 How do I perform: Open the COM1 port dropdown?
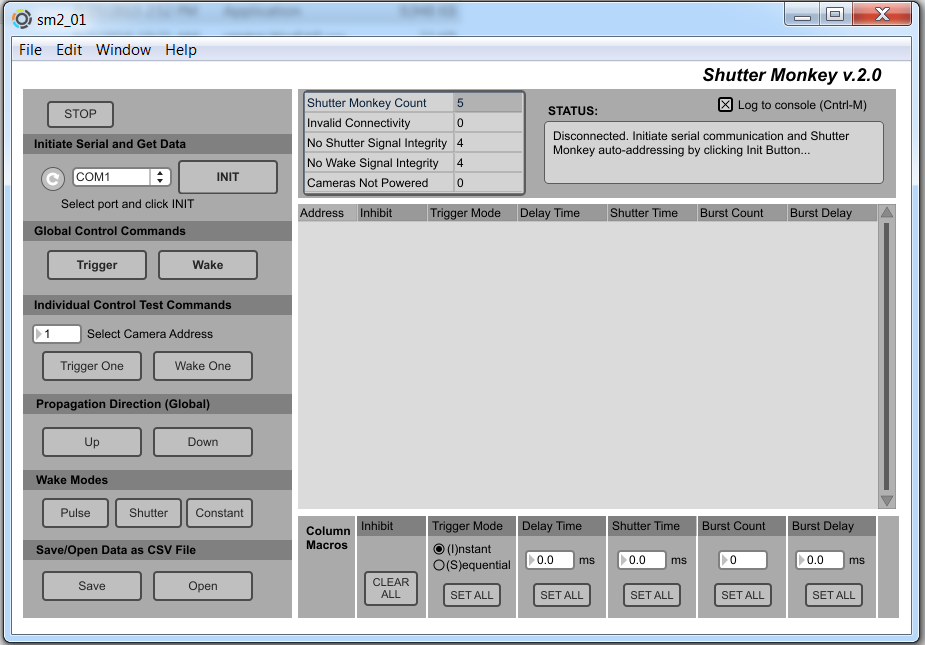click(x=122, y=176)
